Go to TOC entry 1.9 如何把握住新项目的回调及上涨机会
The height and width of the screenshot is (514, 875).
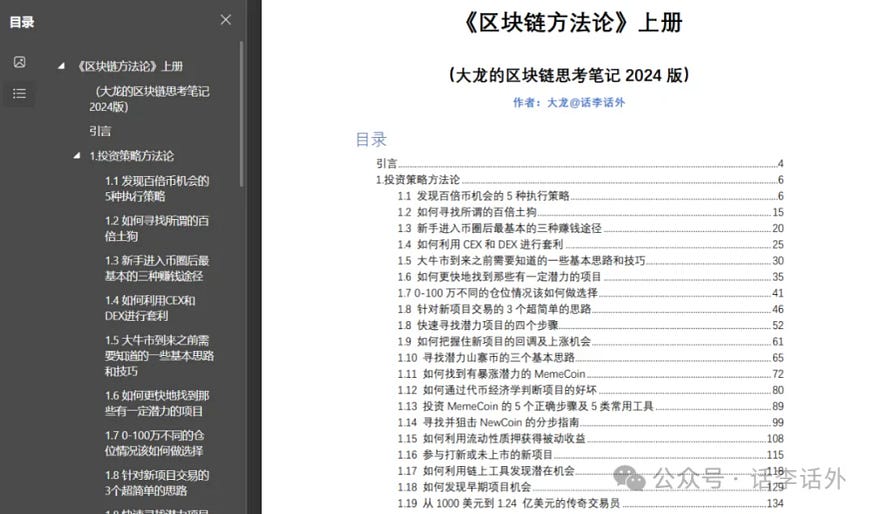coord(590,342)
